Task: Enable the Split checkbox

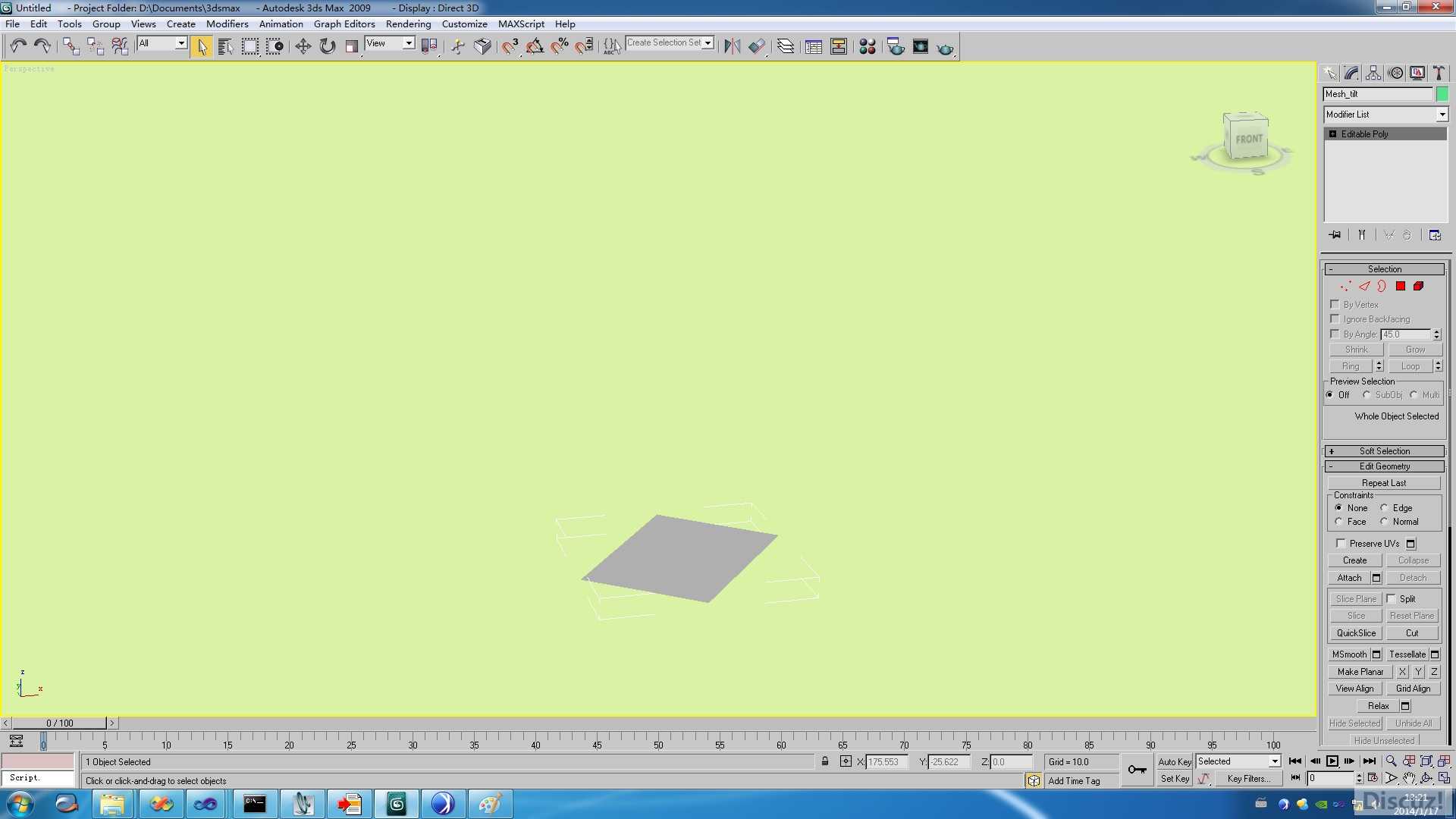Action: click(x=1391, y=598)
